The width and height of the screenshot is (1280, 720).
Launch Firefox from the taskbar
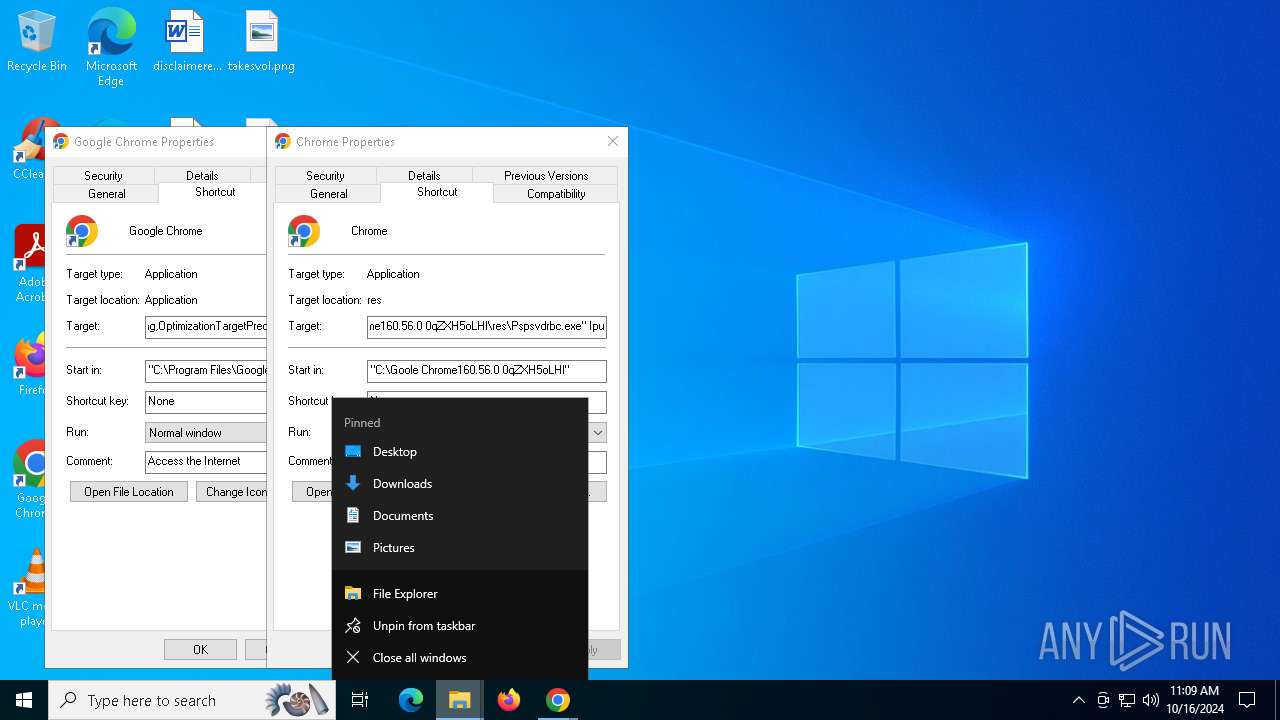point(509,700)
